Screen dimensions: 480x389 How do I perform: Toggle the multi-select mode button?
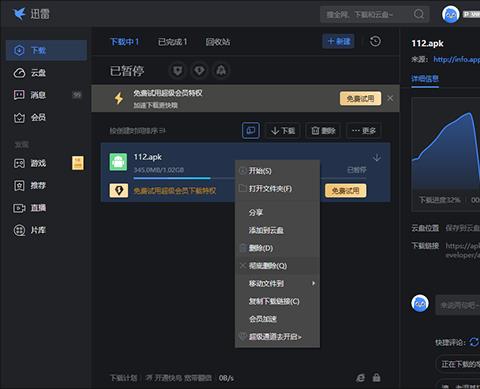[x=251, y=130]
